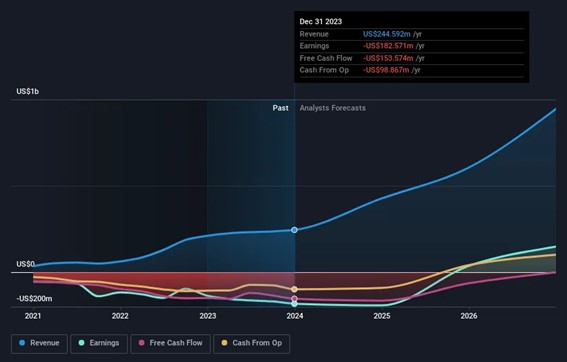Select the teal Earnings marker at 2024
This screenshot has width=567, height=362.
click(294, 304)
